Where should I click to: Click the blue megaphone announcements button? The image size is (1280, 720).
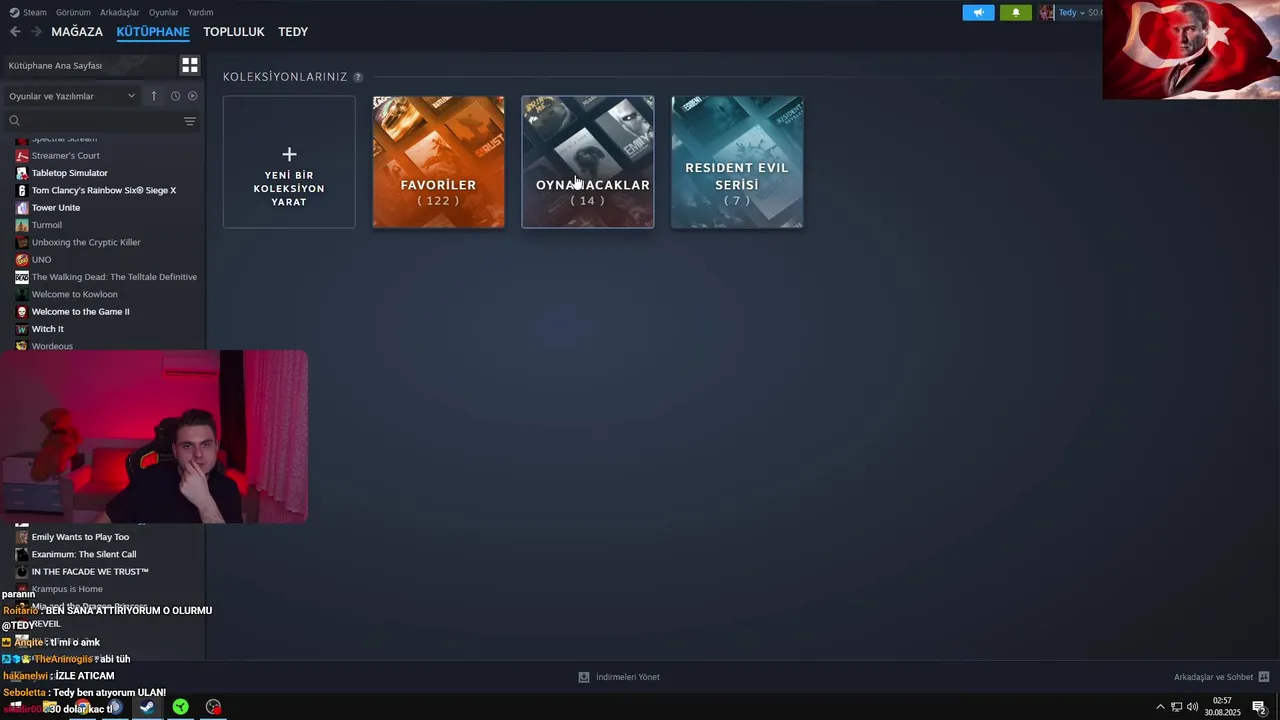tap(979, 12)
